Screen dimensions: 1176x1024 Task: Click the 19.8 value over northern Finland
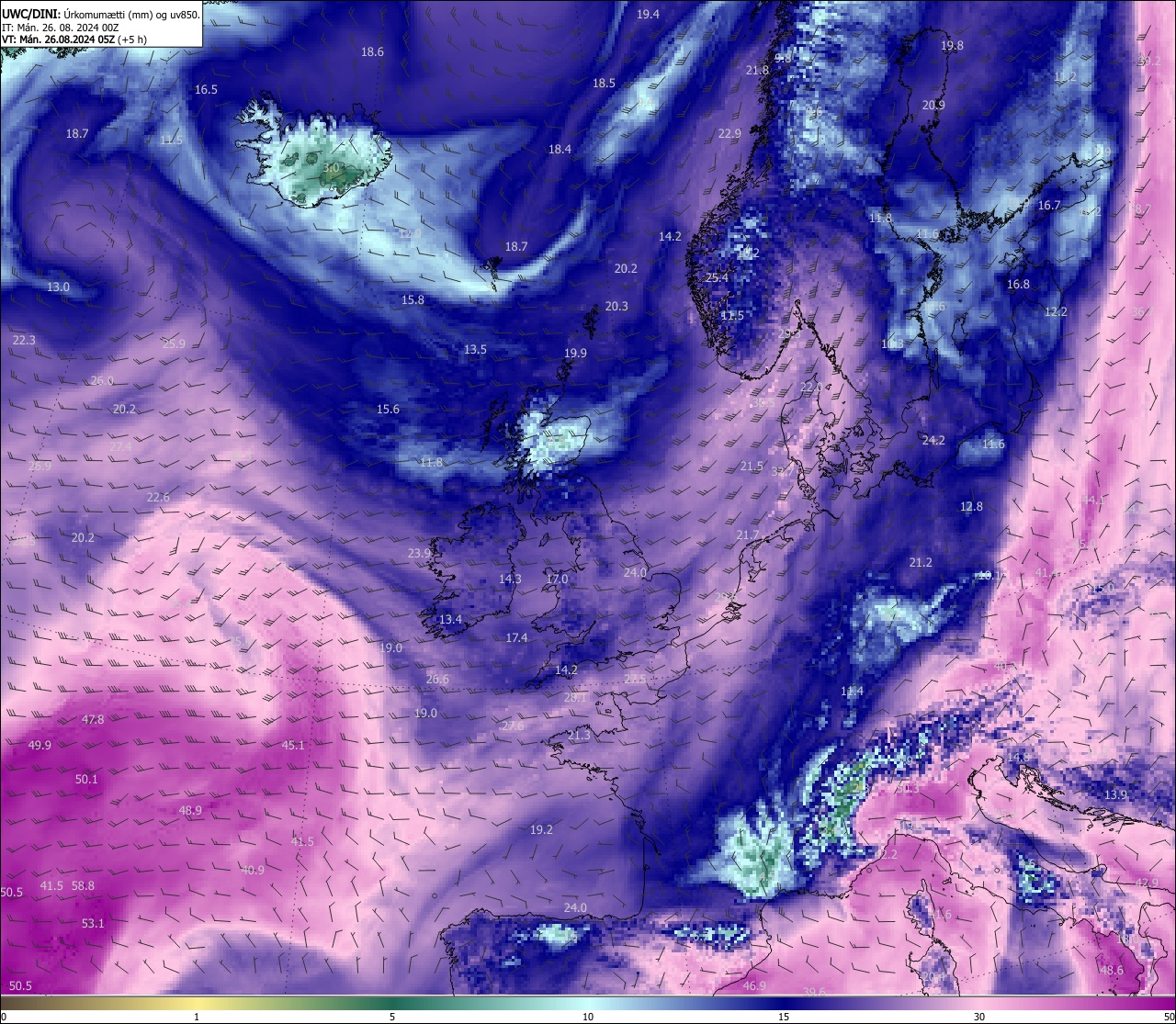(x=953, y=46)
